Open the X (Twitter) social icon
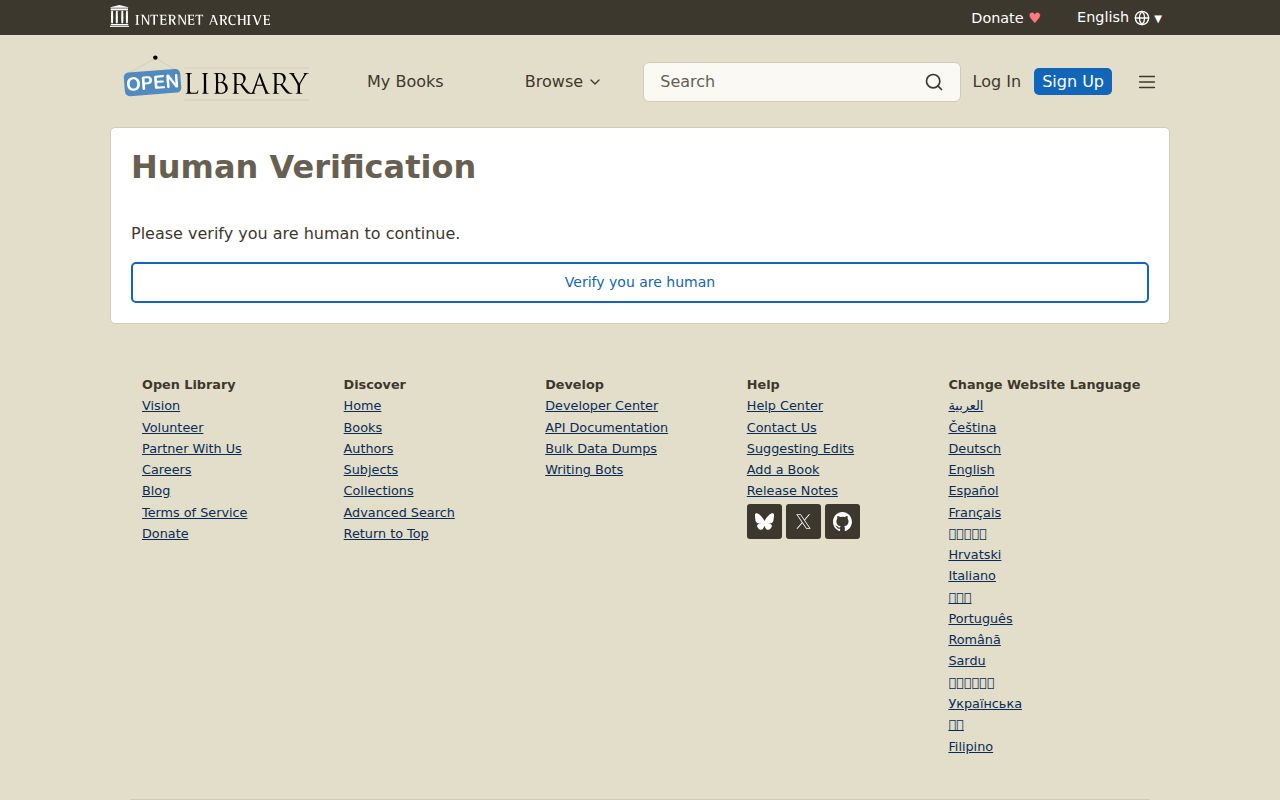1280x800 pixels. (803, 521)
